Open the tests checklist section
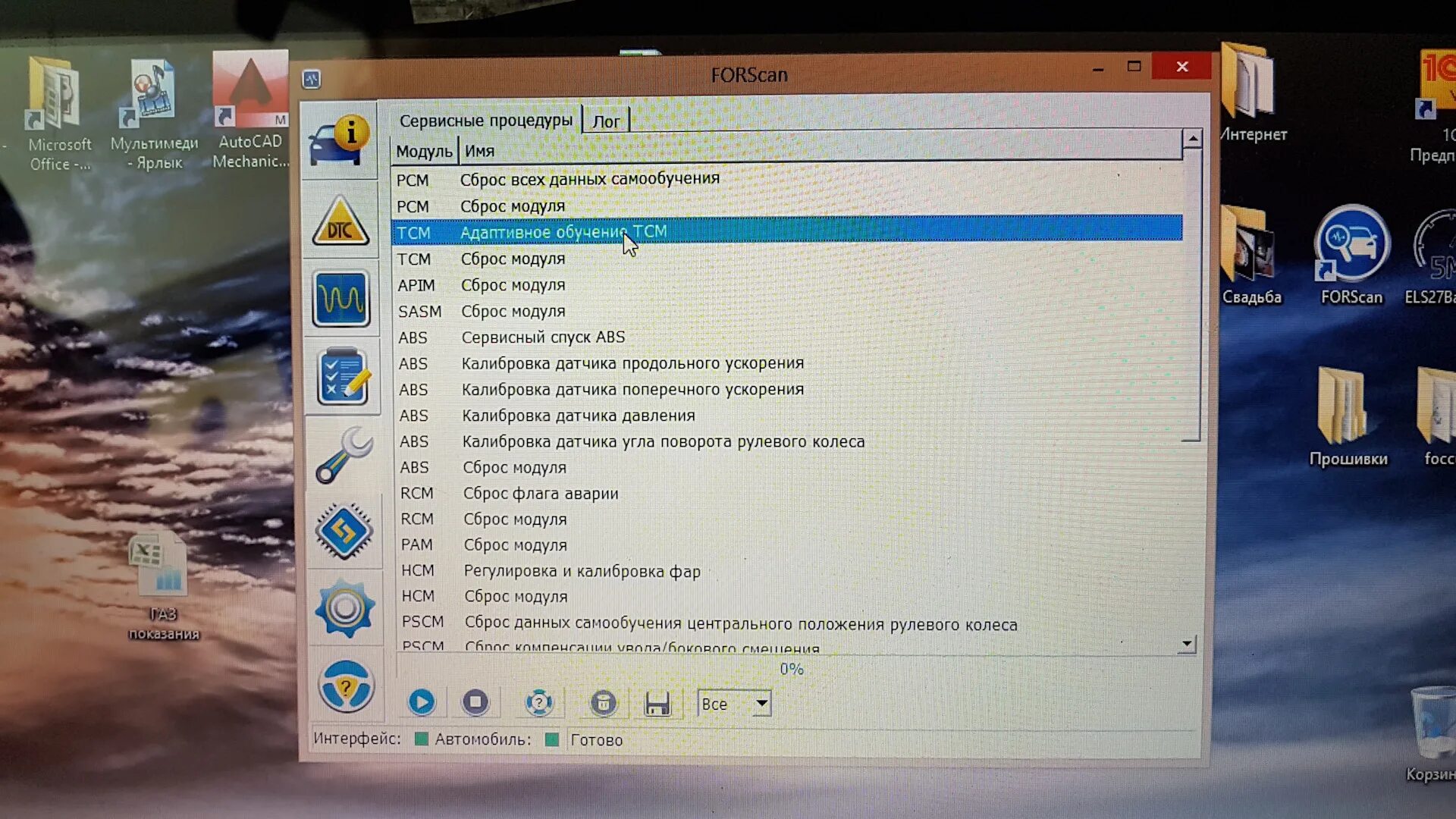 (343, 377)
